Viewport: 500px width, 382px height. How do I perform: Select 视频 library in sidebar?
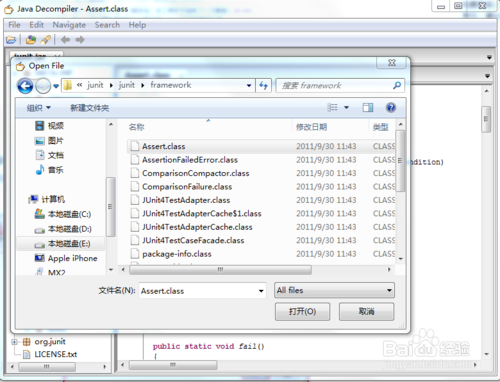[49, 126]
